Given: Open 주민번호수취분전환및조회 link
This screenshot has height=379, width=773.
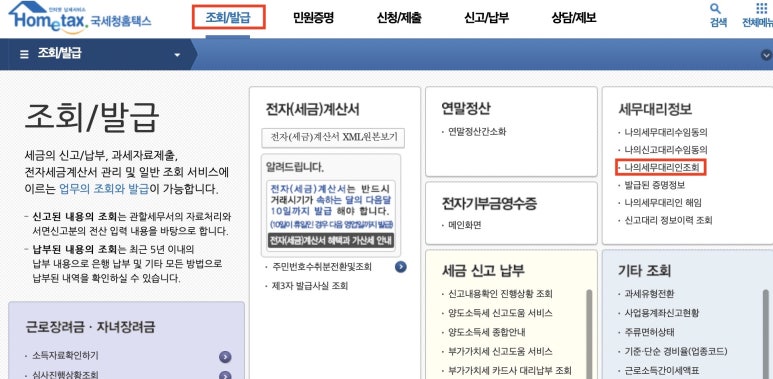Looking at the screenshot, I should 321,267.
